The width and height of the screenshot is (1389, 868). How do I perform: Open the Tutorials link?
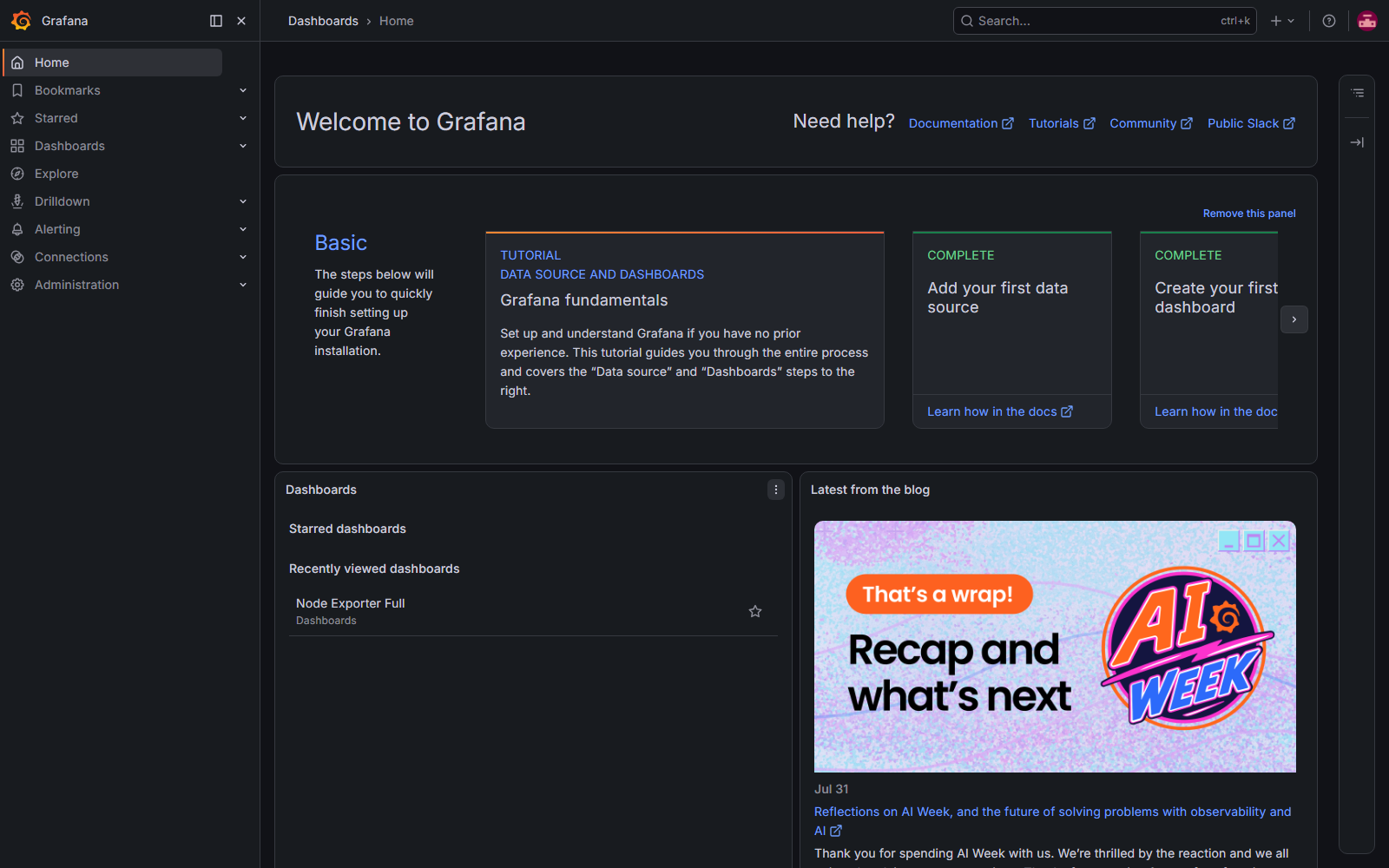pos(1062,123)
